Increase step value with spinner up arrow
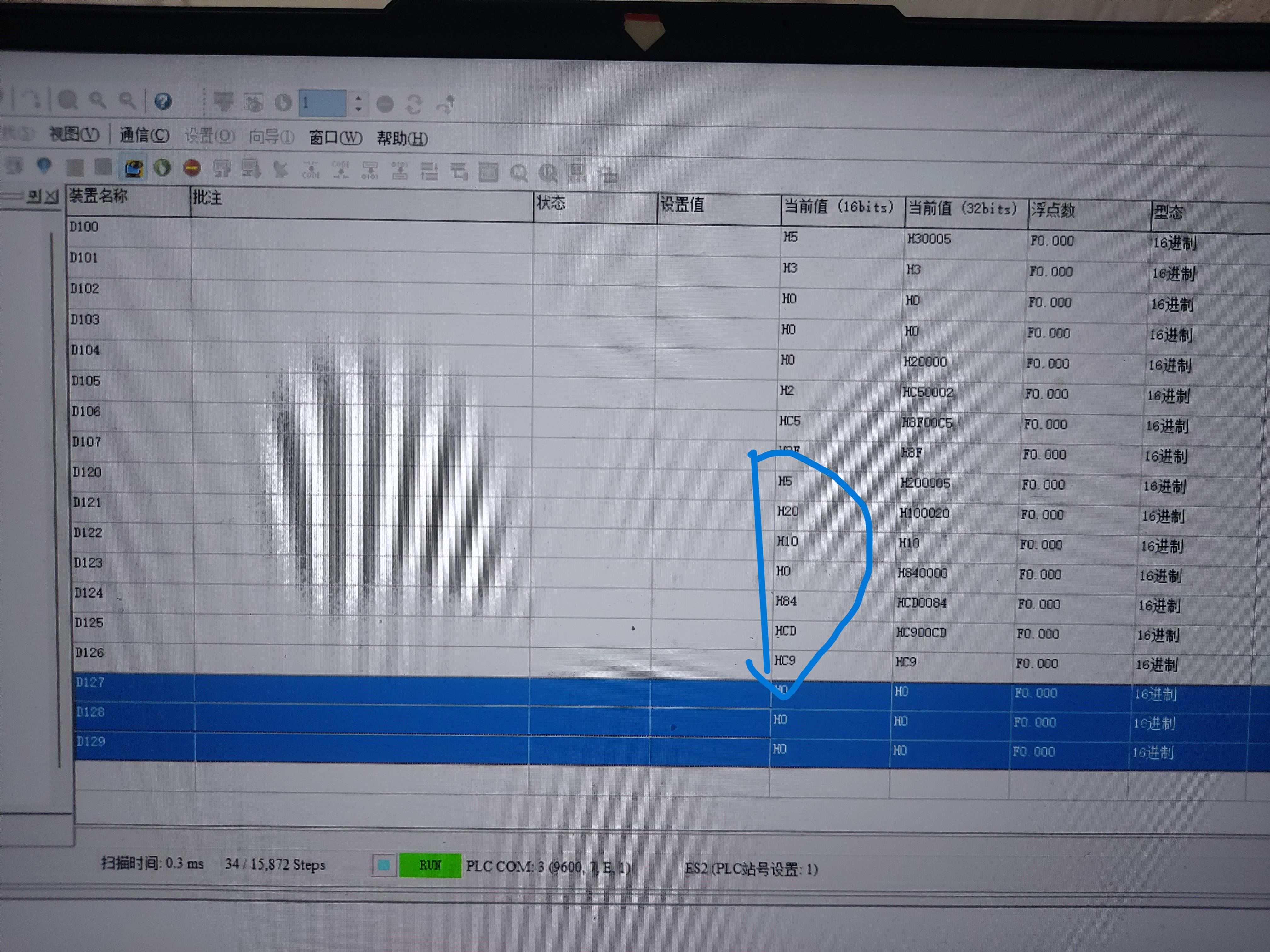This screenshot has width=1270, height=952. tap(358, 98)
